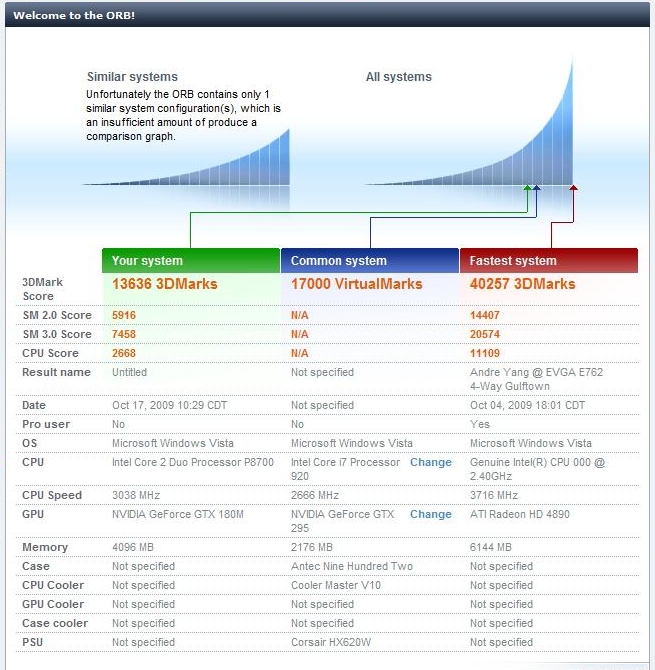This screenshot has height=670, width=655.
Task: Click the fastest system CPU score 11109
Action: (485, 353)
